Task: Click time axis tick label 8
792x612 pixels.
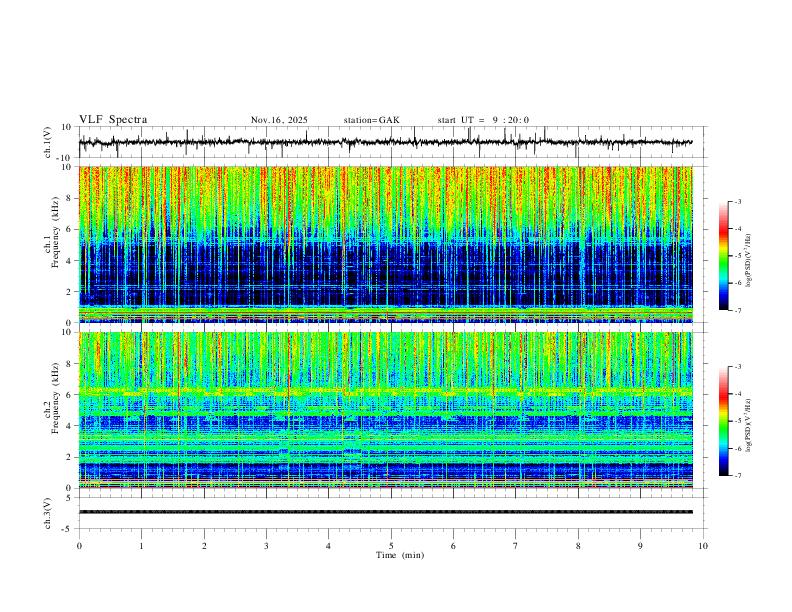Action: click(x=578, y=546)
